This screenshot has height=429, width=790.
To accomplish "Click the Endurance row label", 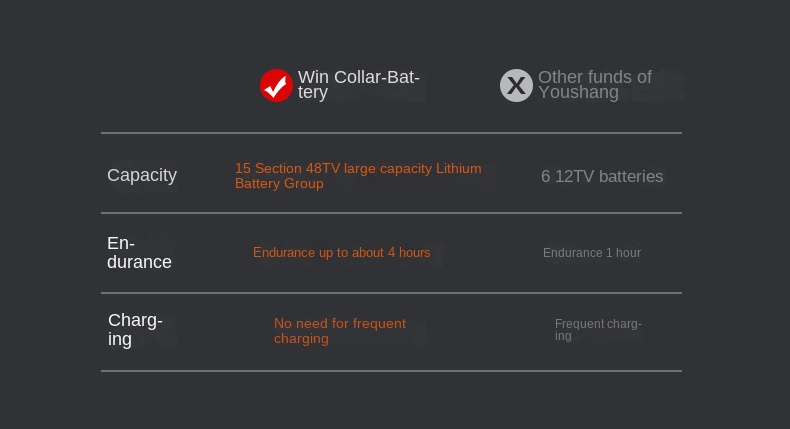I will (139, 253).
